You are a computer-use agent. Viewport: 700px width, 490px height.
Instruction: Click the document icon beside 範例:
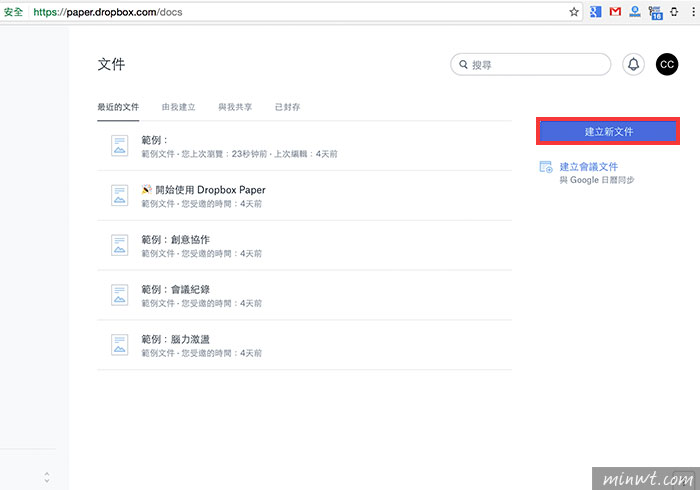(120, 145)
